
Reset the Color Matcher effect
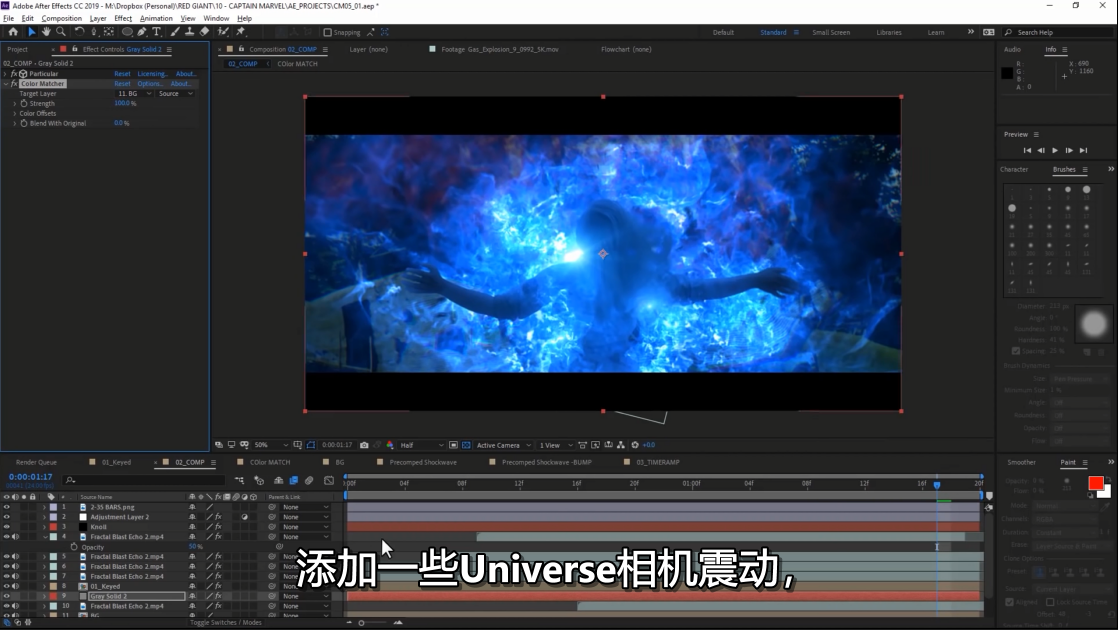(123, 83)
